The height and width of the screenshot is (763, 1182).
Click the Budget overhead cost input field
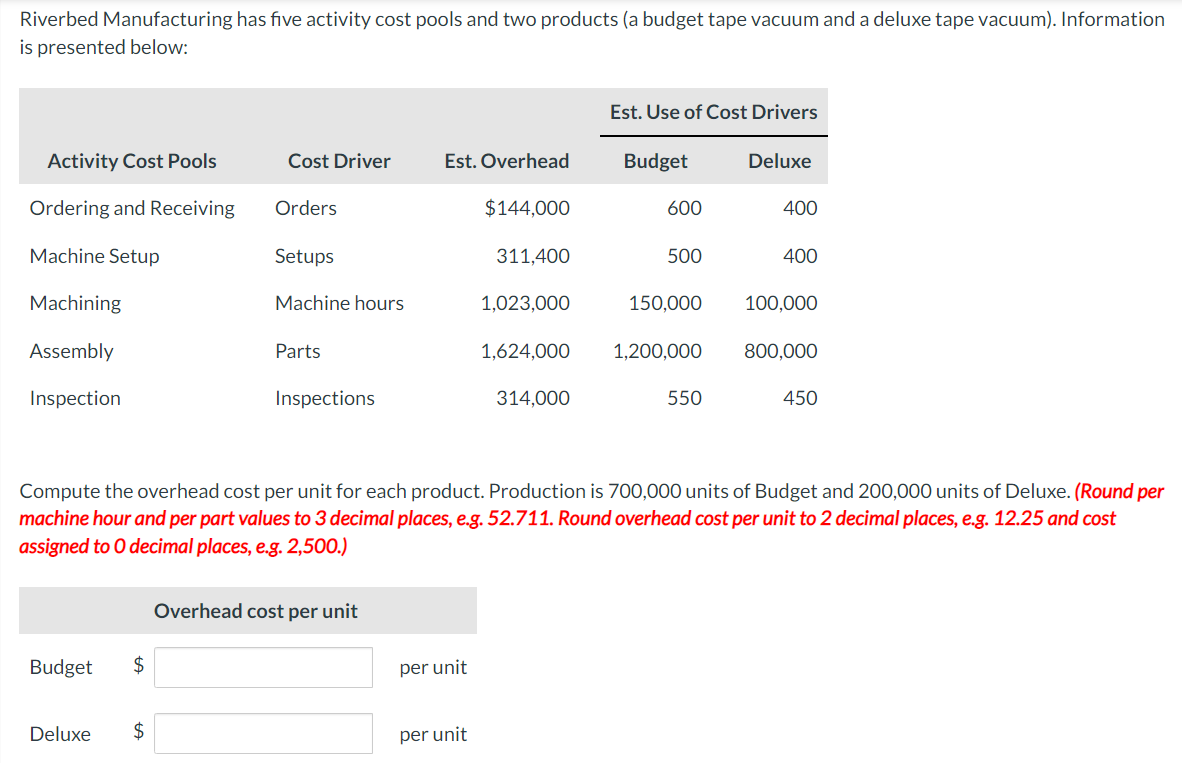tap(263, 667)
